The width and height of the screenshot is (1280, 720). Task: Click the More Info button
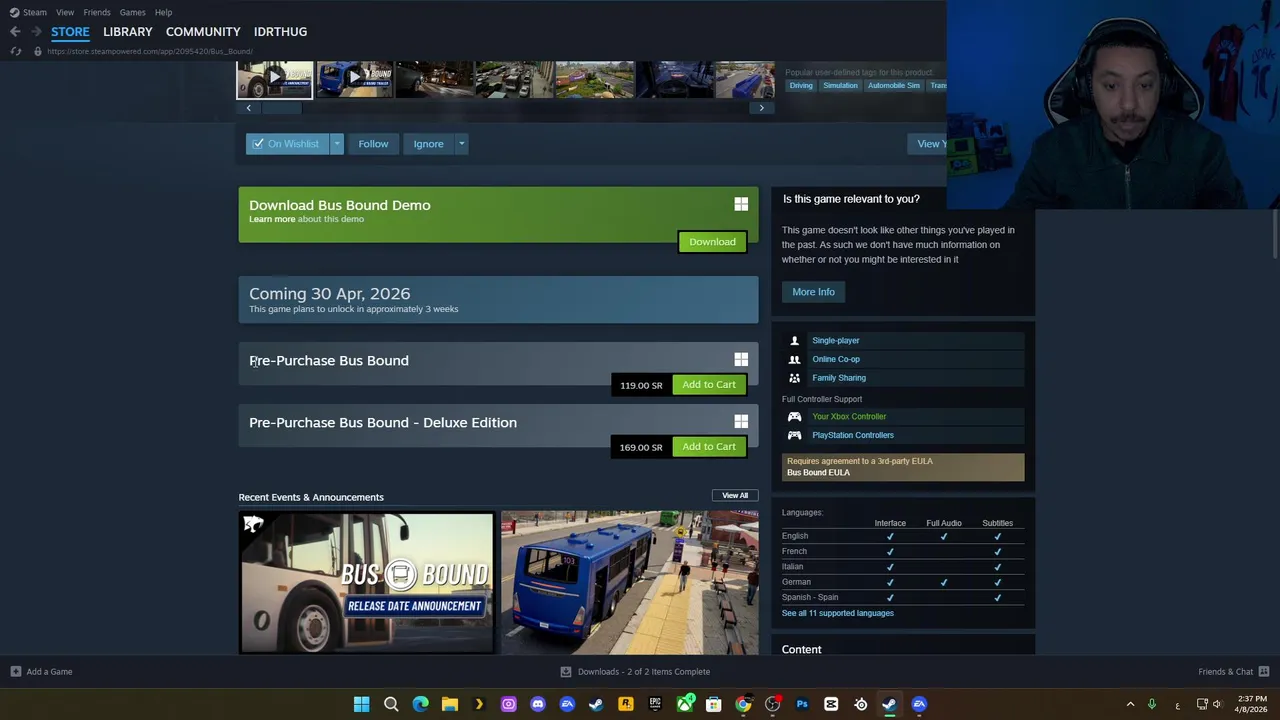(x=813, y=292)
